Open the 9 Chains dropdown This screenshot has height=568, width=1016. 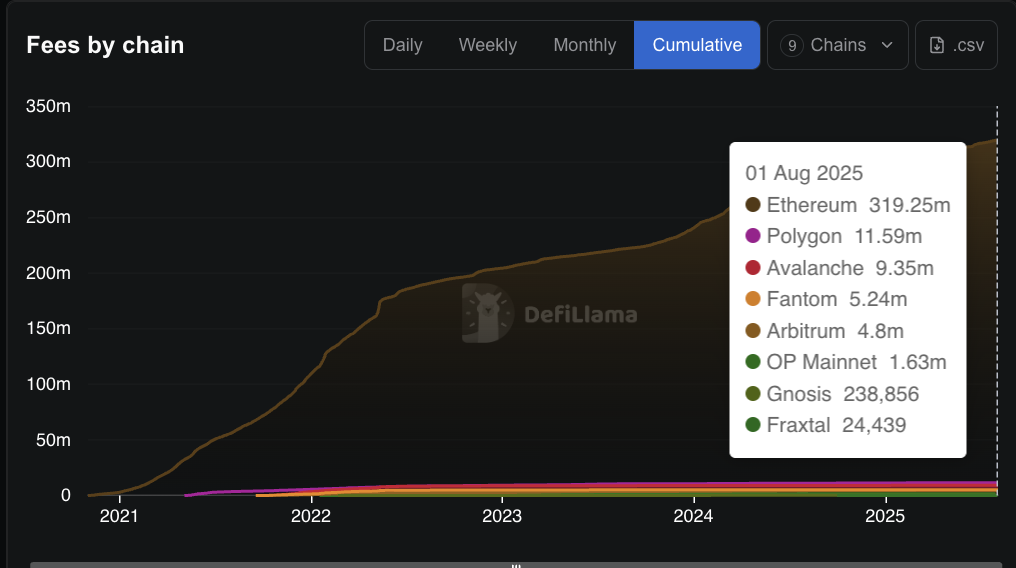[837, 45]
